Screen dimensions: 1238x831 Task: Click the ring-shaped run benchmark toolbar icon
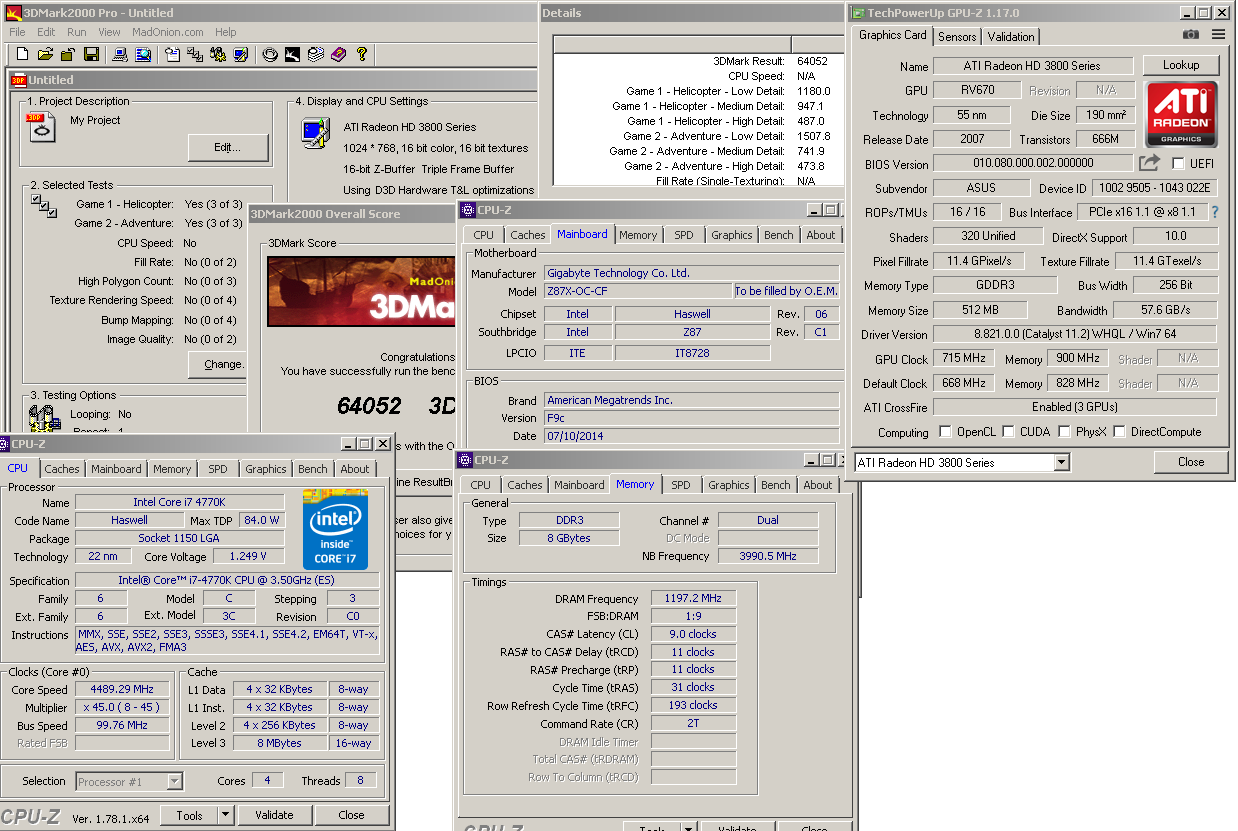pyautogui.click(x=270, y=54)
